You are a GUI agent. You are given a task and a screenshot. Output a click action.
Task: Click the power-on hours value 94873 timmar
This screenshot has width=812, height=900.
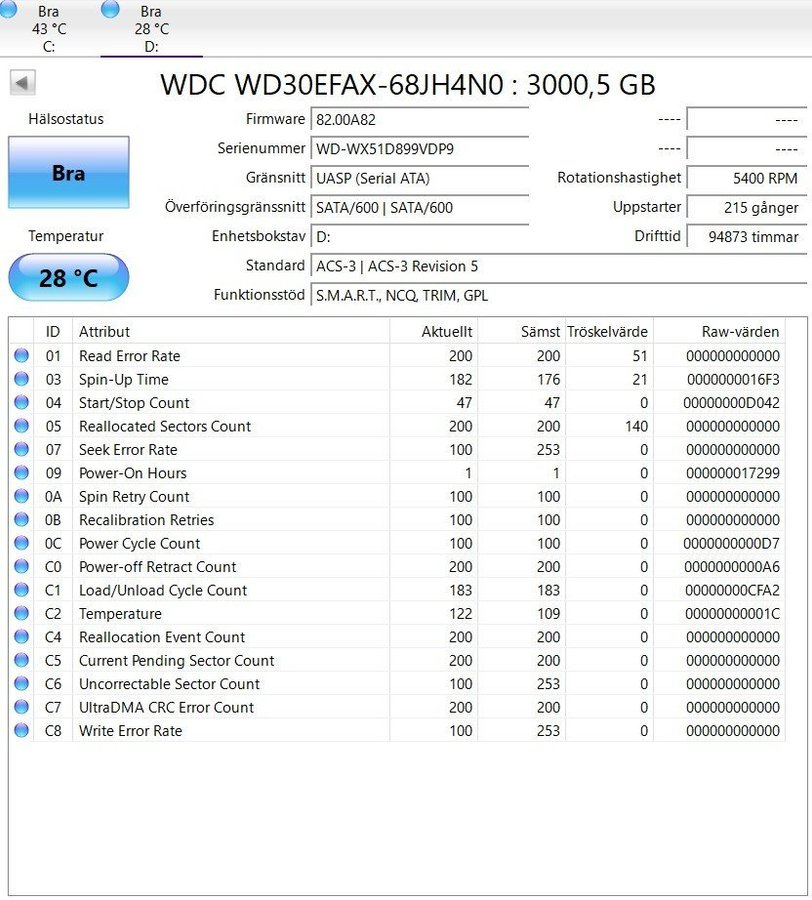click(x=747, y=236)
